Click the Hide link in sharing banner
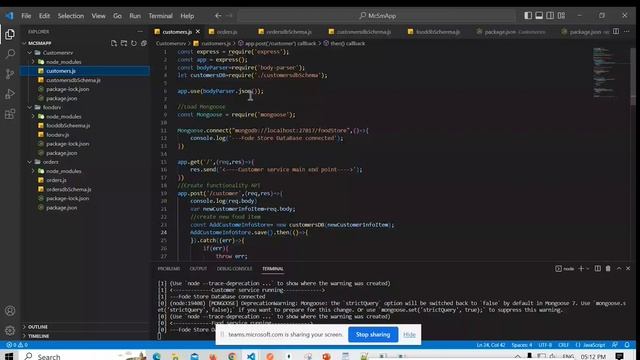The image size is (640, 360). point(409,335)
